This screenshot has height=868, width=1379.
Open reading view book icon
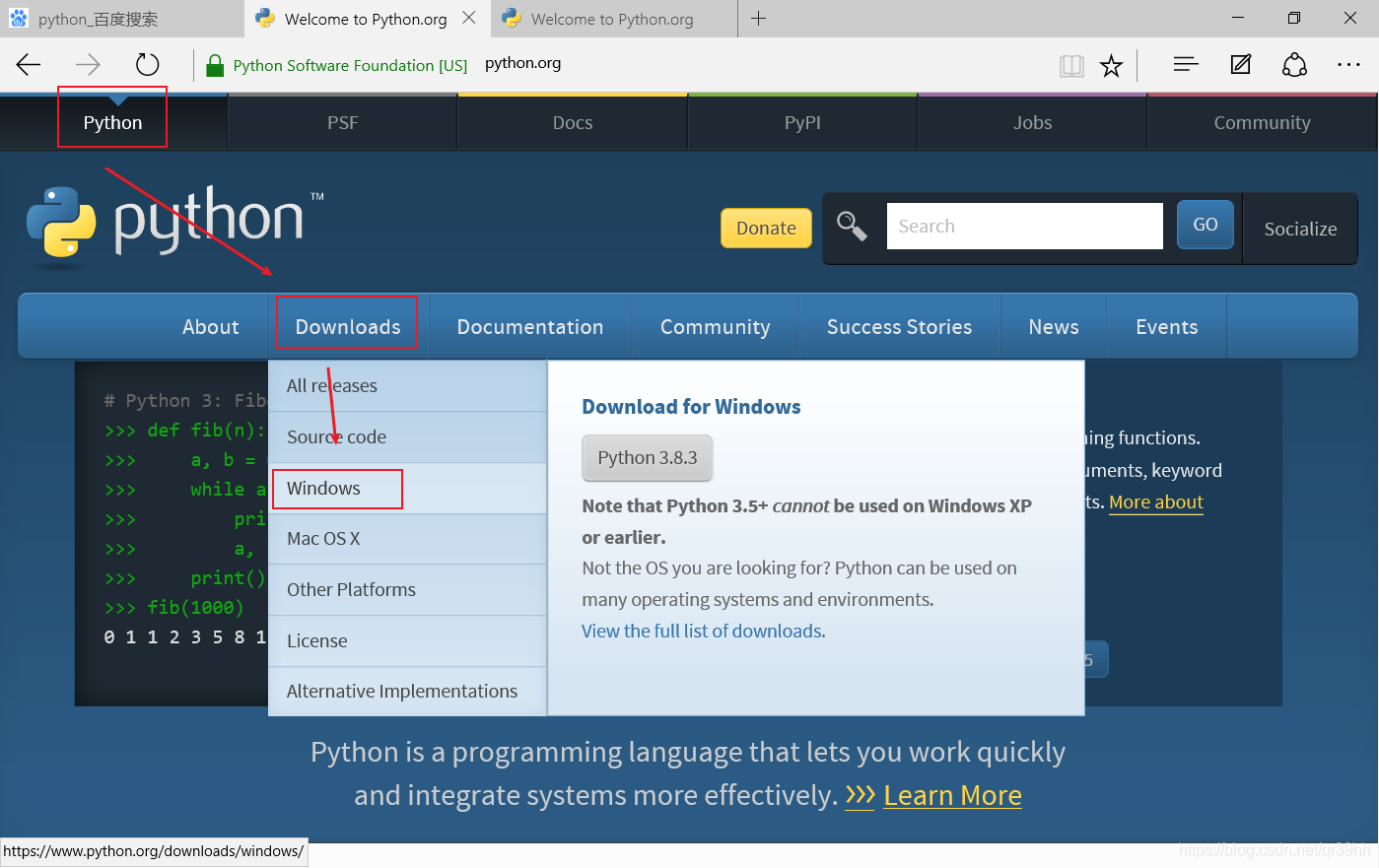tap(1071, 66)
